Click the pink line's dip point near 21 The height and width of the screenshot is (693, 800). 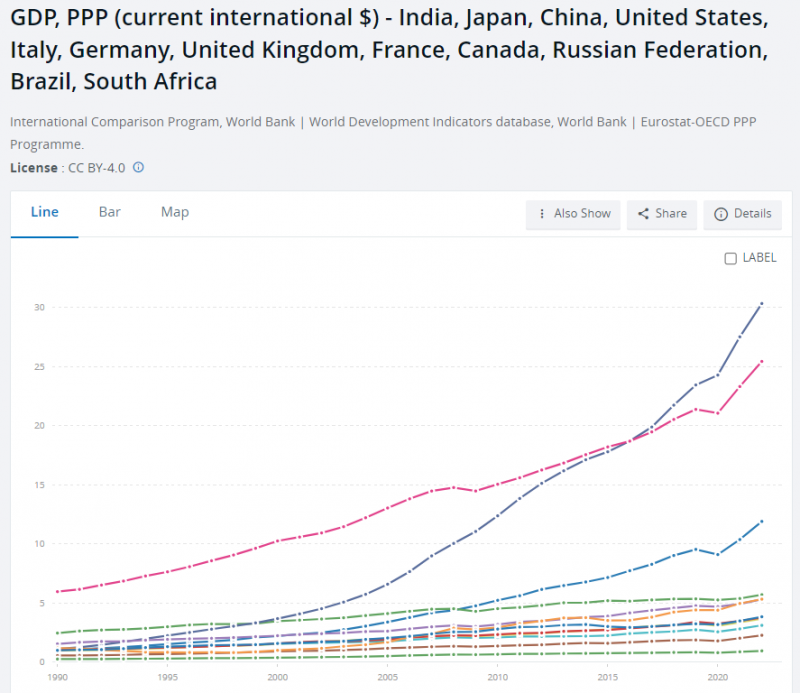717,413
